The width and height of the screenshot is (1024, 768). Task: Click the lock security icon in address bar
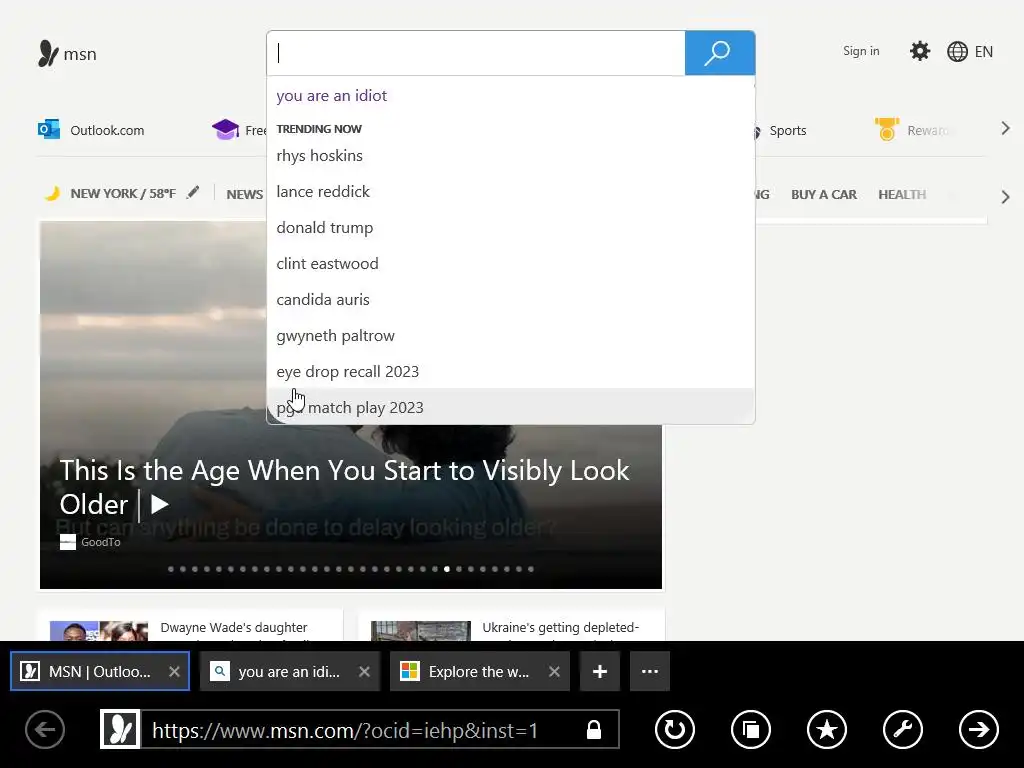594,729
